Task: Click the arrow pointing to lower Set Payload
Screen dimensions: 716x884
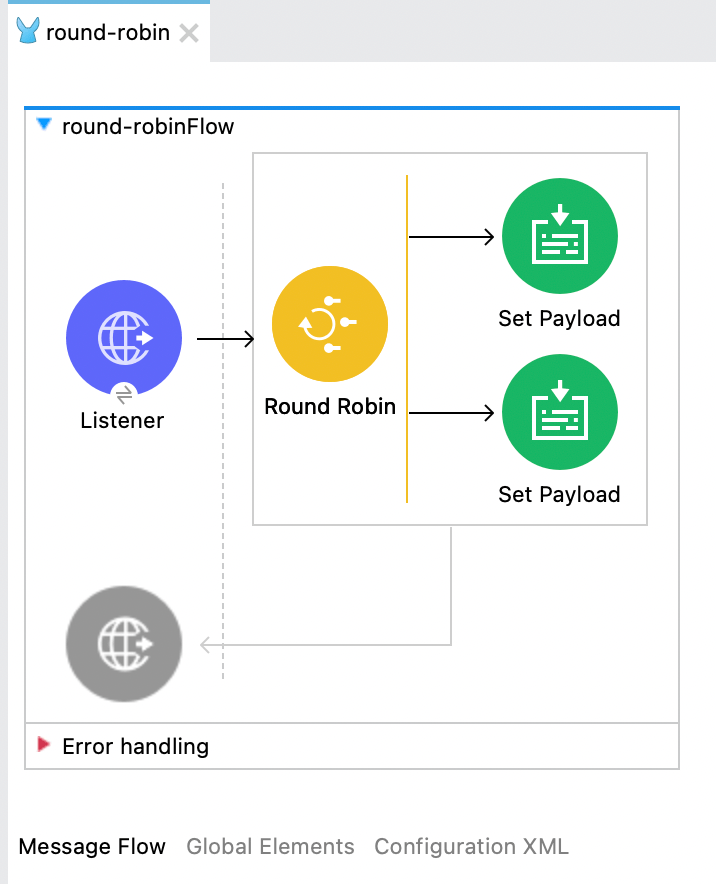Action: [x=452, y=413]
